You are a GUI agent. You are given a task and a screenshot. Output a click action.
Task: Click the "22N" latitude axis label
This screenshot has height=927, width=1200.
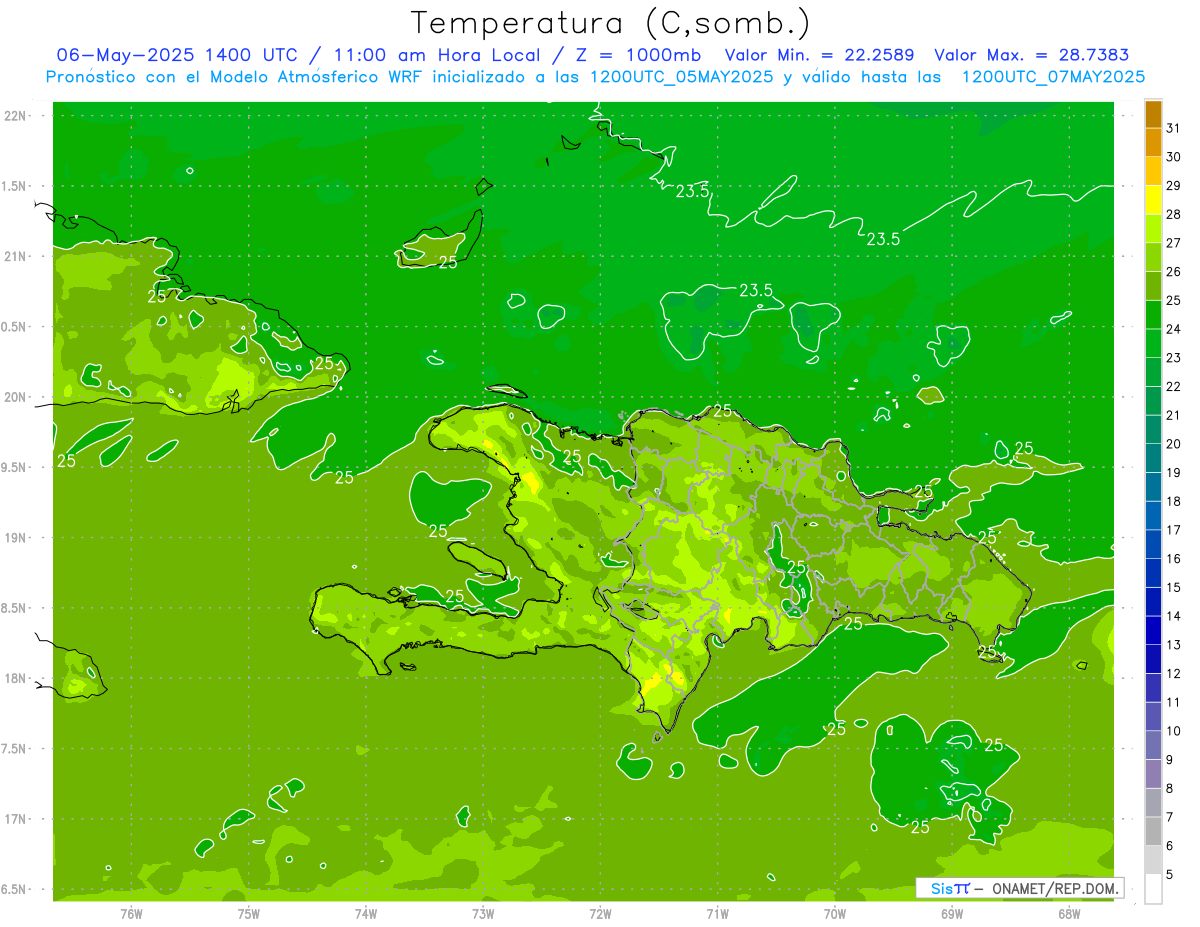[x=15, y=116]
